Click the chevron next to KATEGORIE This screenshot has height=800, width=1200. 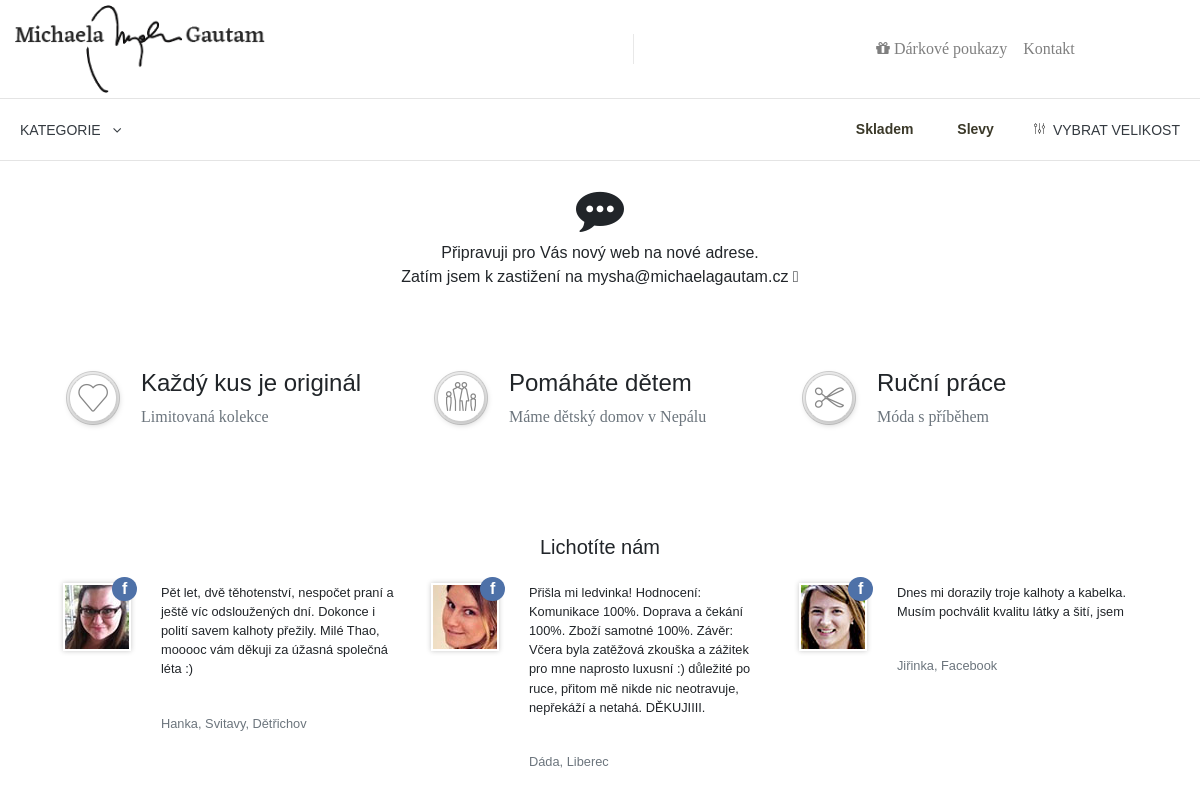(x=117, y=130)
